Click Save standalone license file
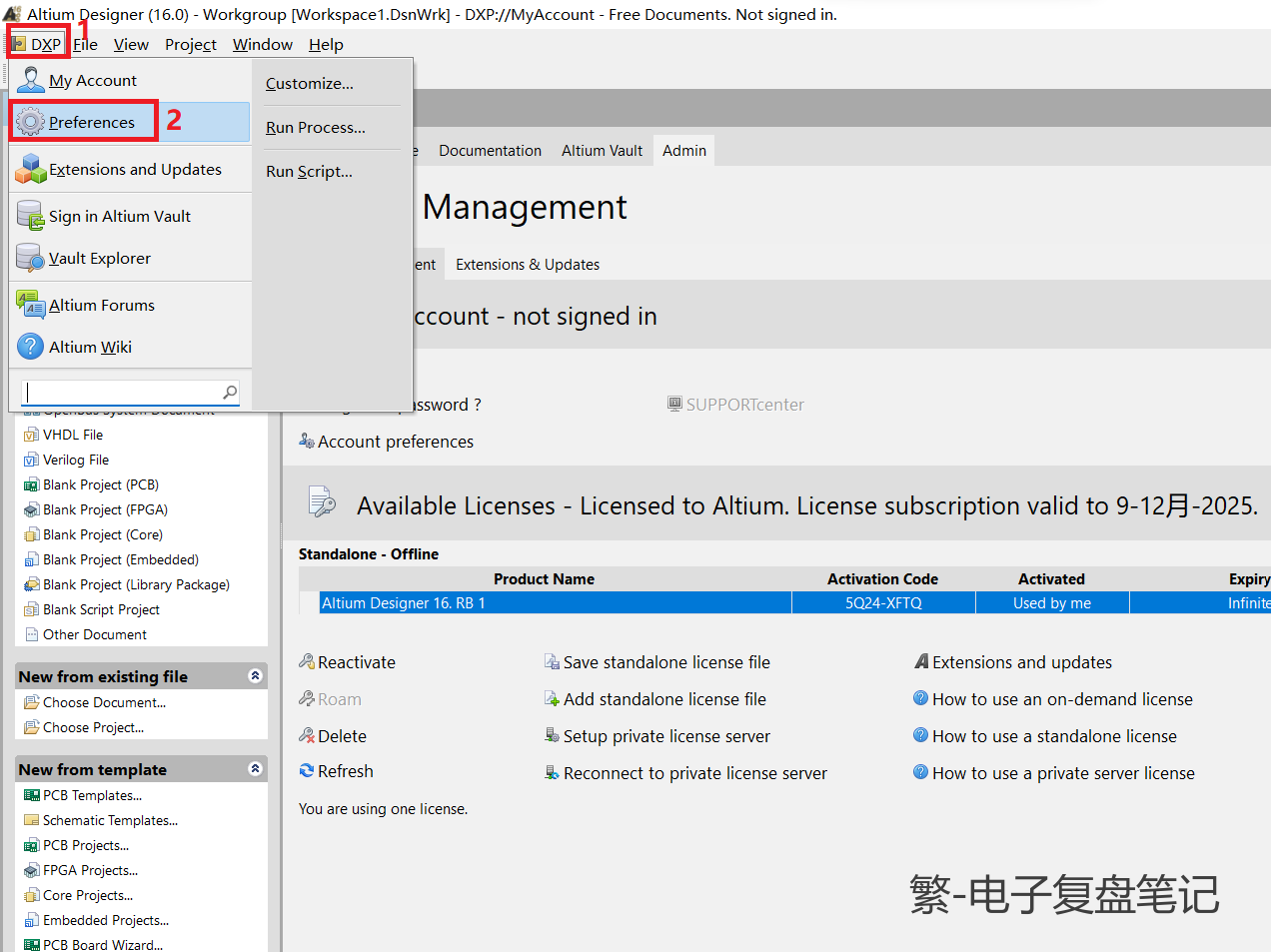This screenshot has width=1271, height=952. (x=656, y=662)
